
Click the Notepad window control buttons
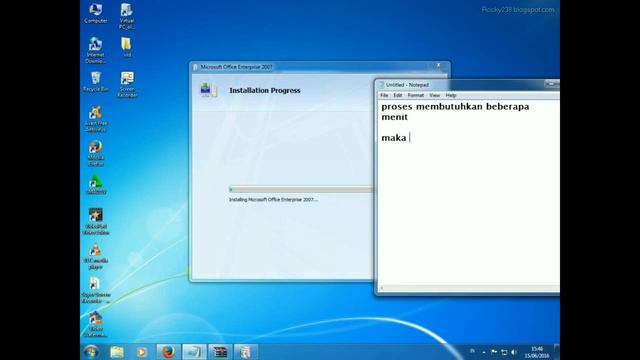point(552,84)
